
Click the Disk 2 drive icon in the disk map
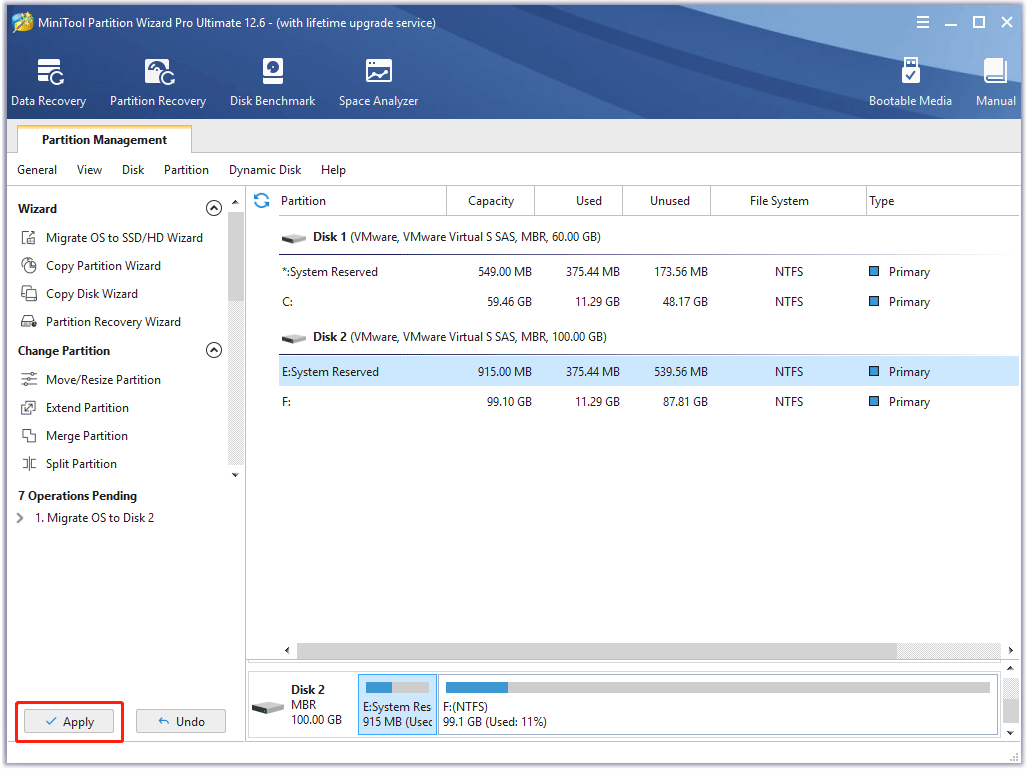coord(268,707)
